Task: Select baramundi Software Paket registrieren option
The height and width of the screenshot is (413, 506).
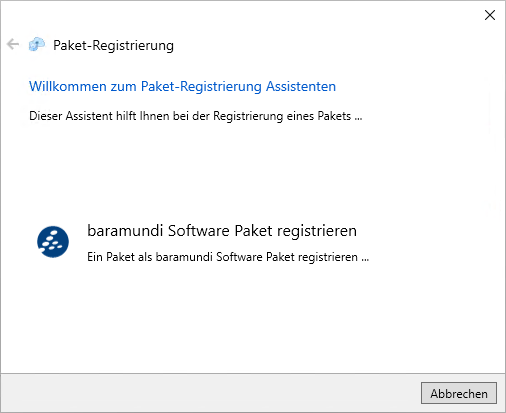Action: [x=222, y=231]
